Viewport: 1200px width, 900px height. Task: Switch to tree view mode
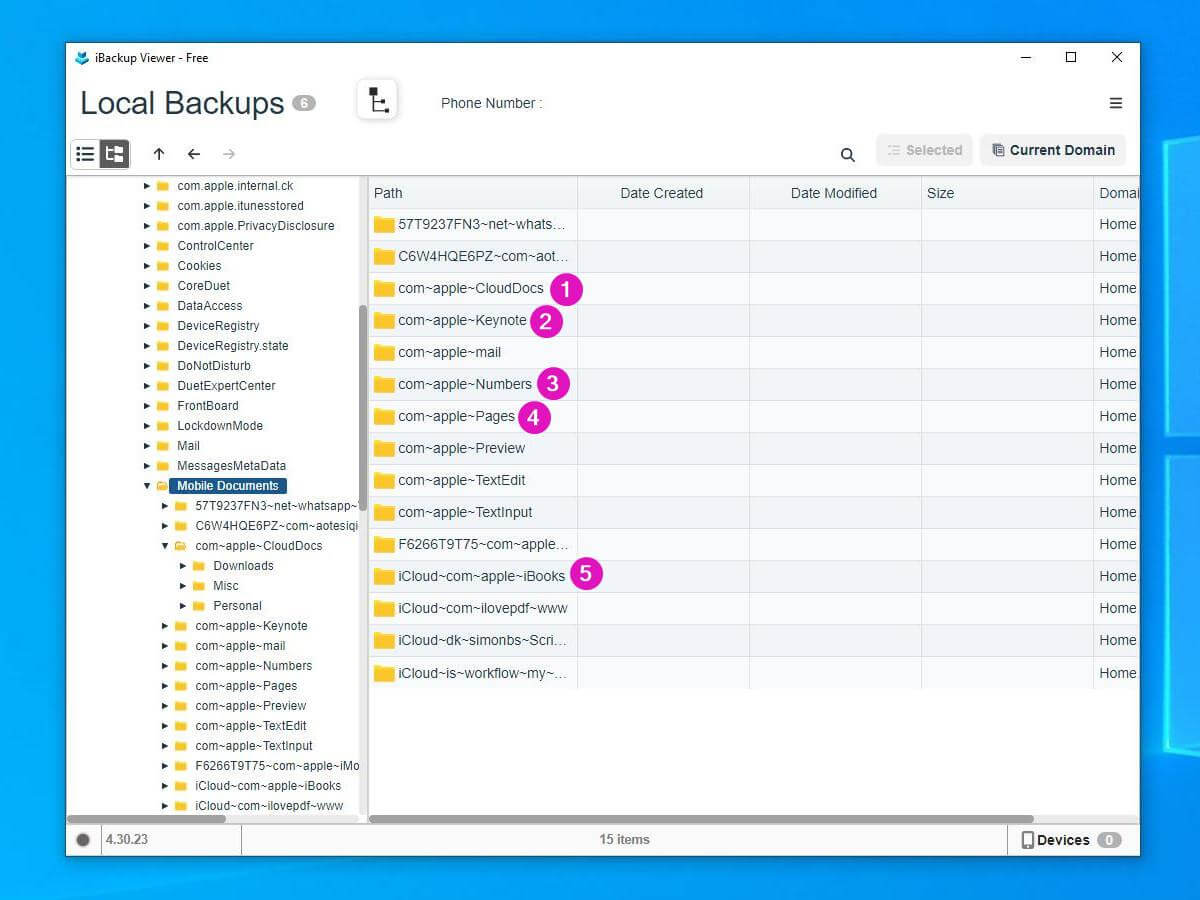tap(115, 154)
